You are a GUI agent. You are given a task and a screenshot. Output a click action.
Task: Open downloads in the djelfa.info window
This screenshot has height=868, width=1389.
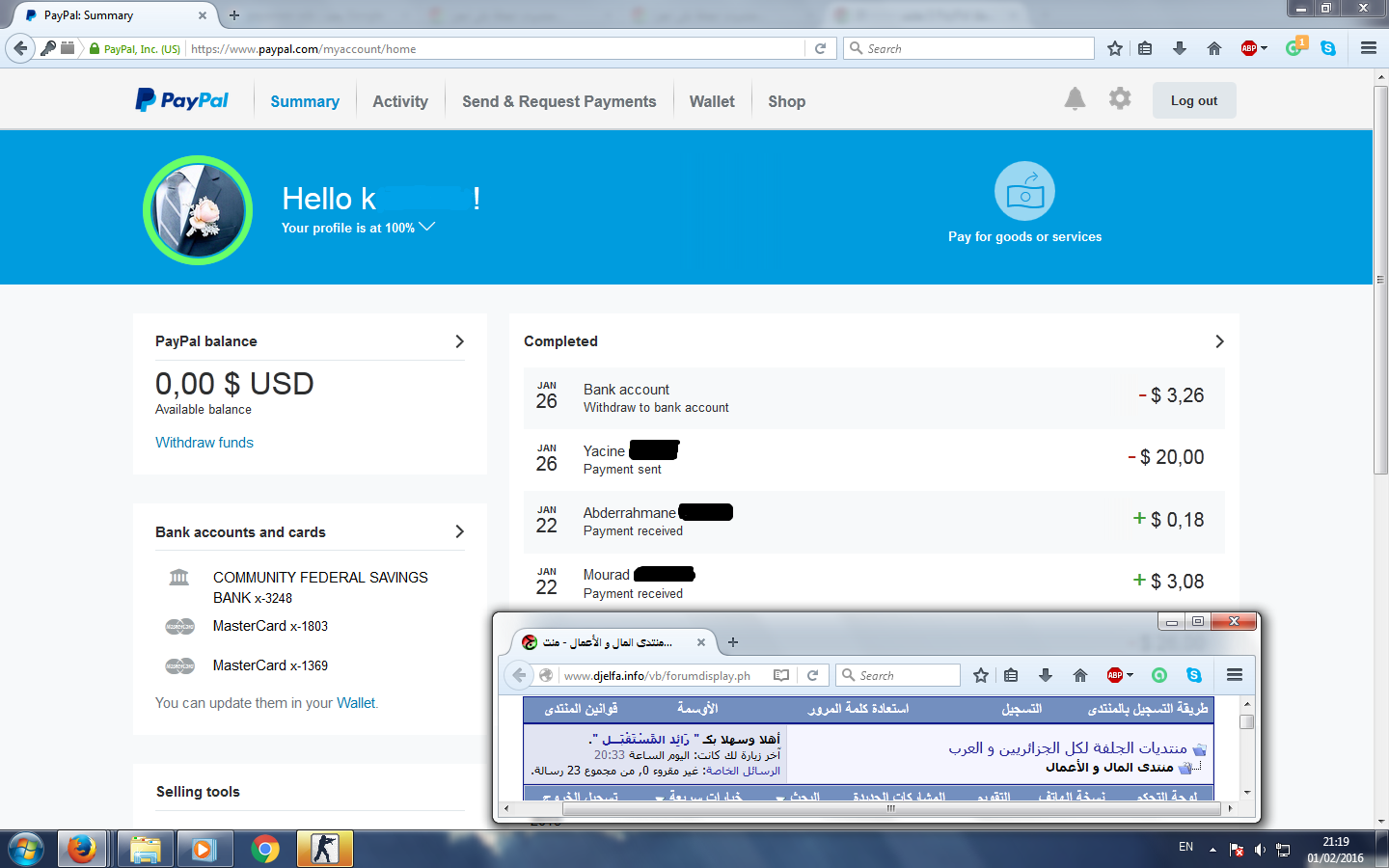click(1045, 675)
